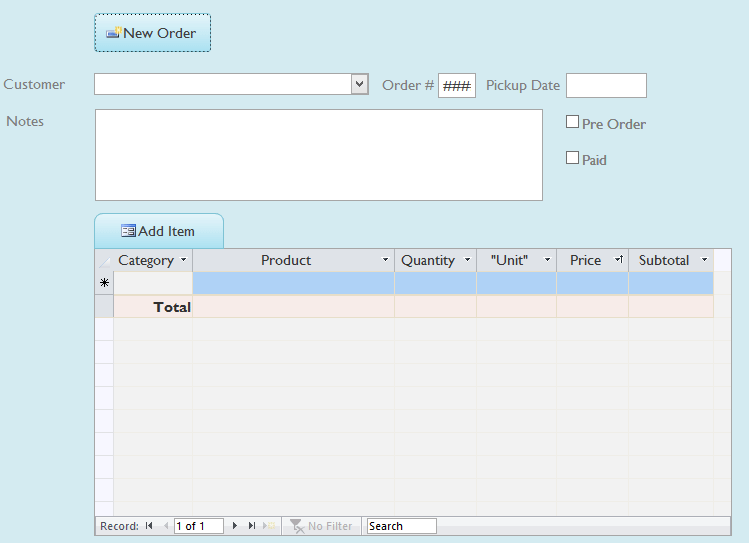This screenshot has width=749, height=543.
Task: Go to the previous record arrow
Action: [x=165, y=526]
